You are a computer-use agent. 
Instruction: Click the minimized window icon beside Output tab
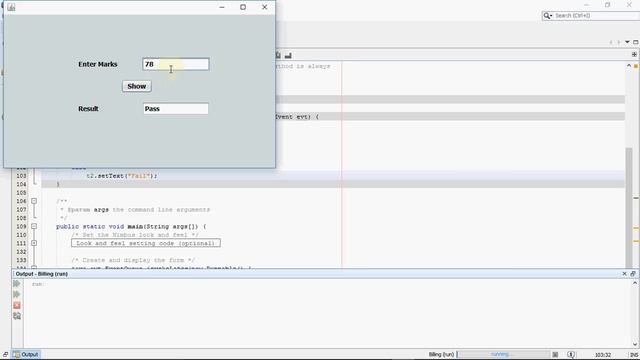click(x=5, y=354)
